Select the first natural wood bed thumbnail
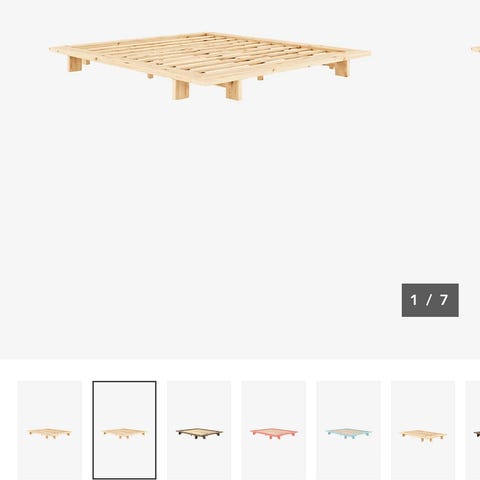Screen dimensions: 480x480 [x=50, y=430]
